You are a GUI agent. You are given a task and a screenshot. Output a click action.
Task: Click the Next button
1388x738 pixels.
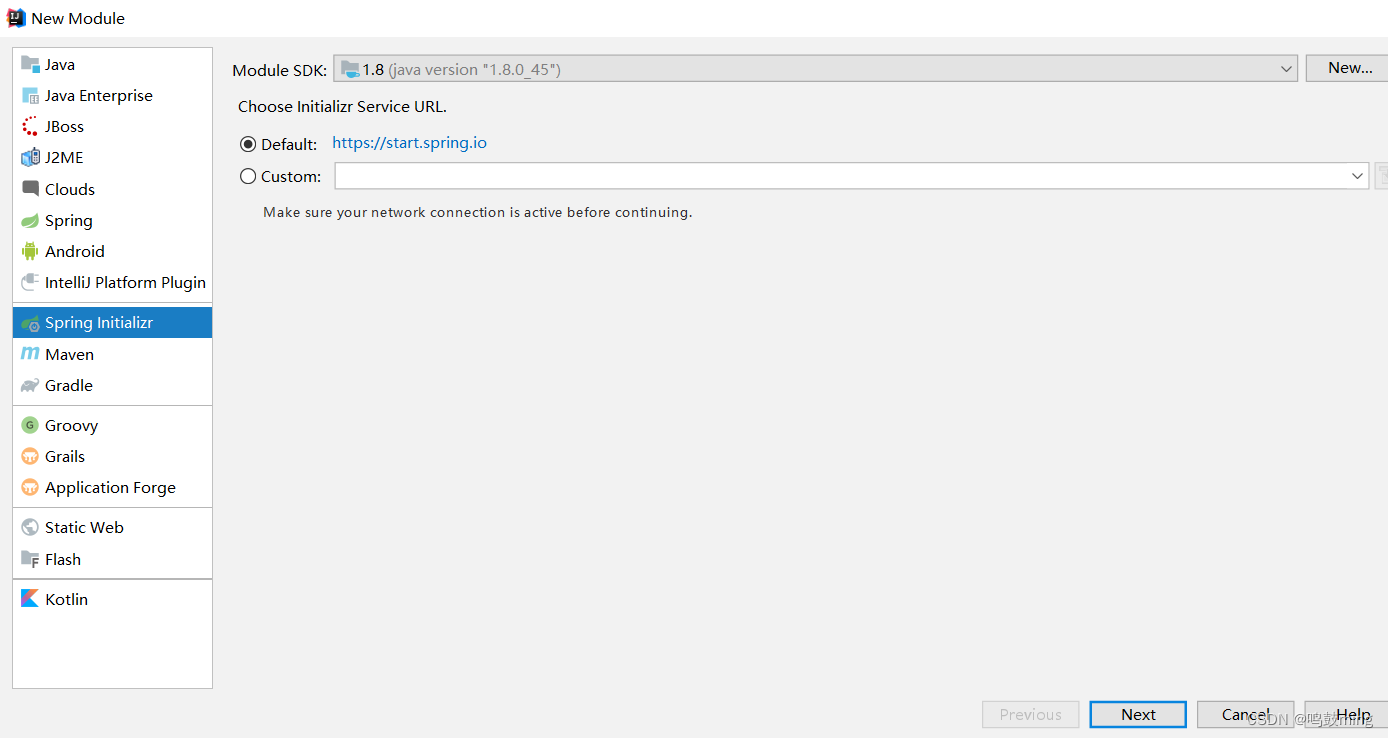pyautogui.click(x=1138, y=714)
